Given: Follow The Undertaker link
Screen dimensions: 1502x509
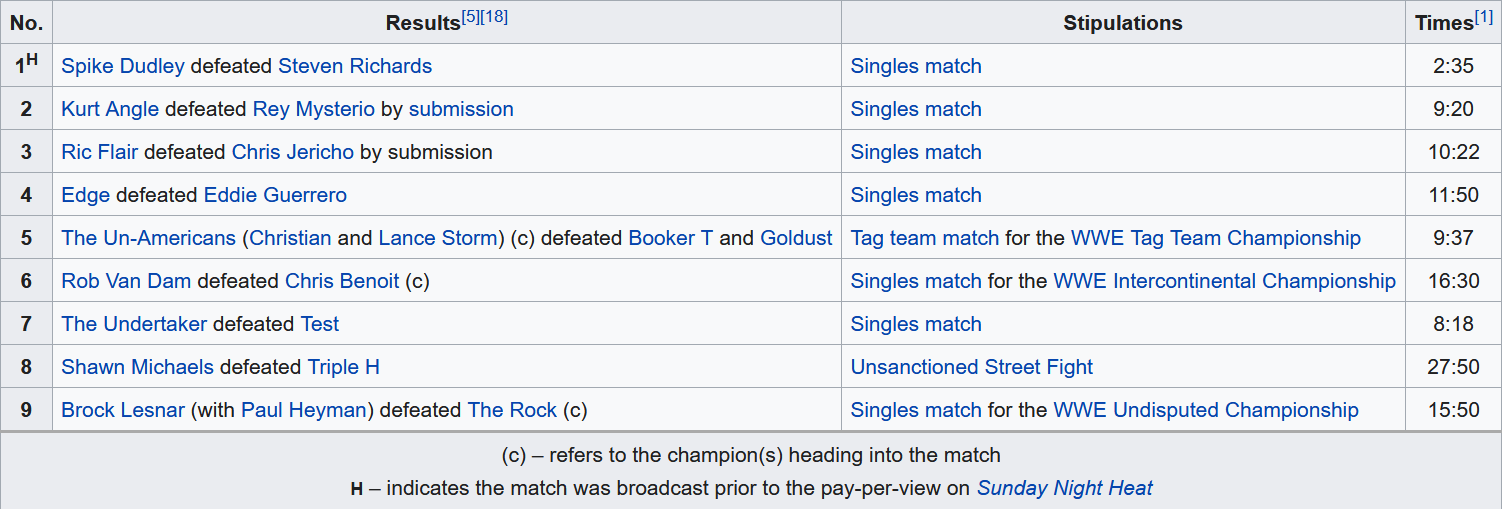Looking at the screenshot, I should [x=134, y=324].
